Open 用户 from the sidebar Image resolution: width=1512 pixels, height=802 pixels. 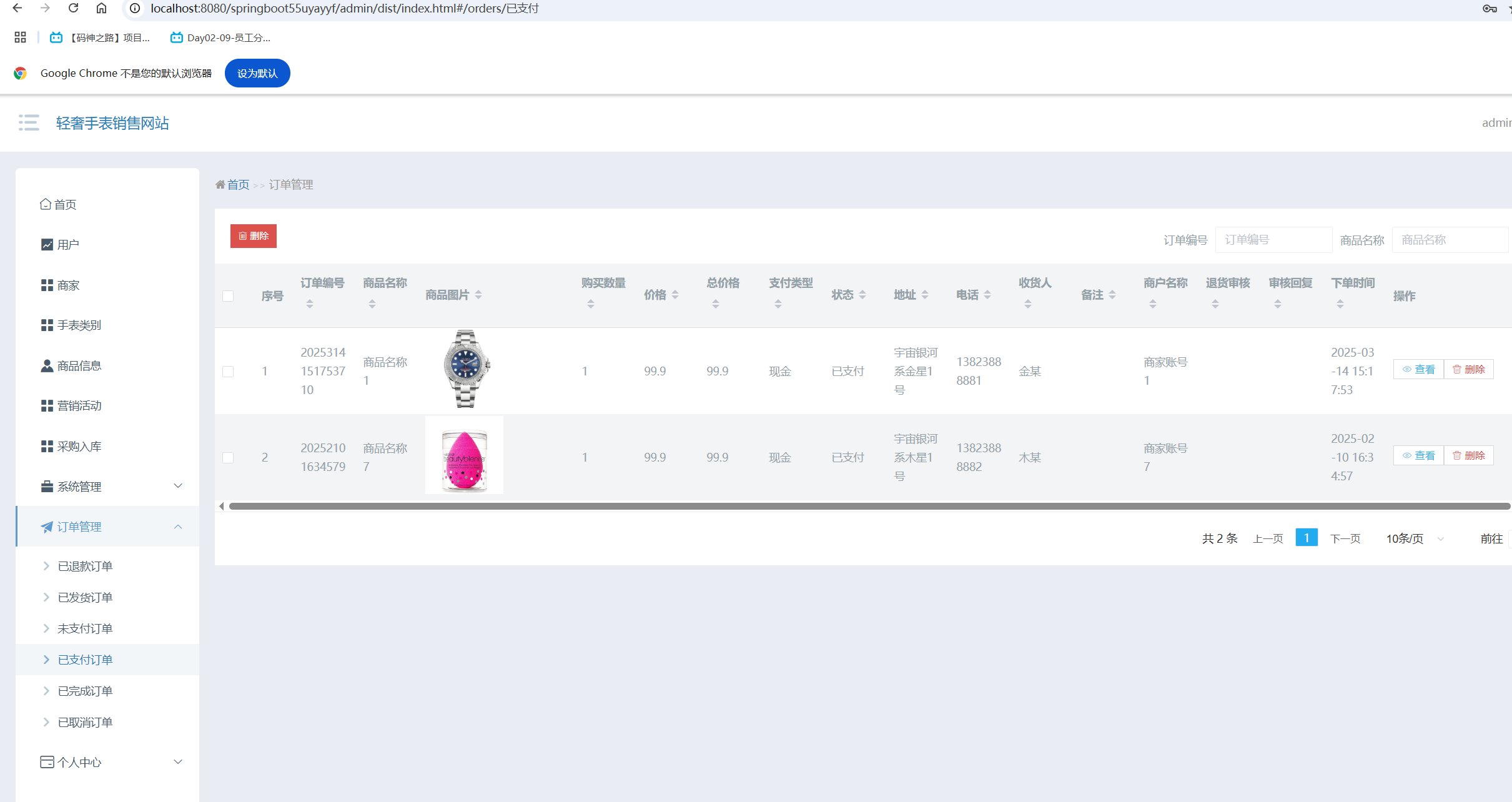click(x=68, y=245)
